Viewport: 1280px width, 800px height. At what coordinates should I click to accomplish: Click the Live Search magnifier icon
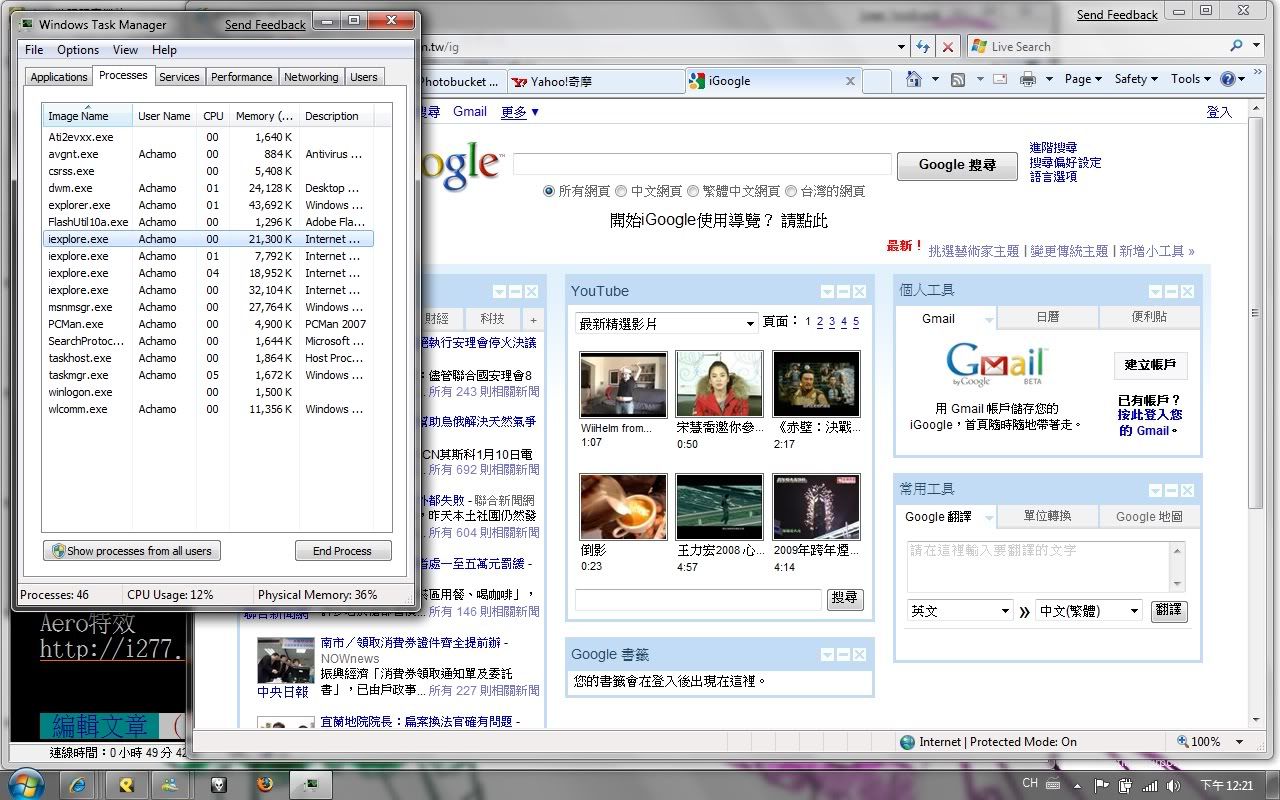[1237, 46]
